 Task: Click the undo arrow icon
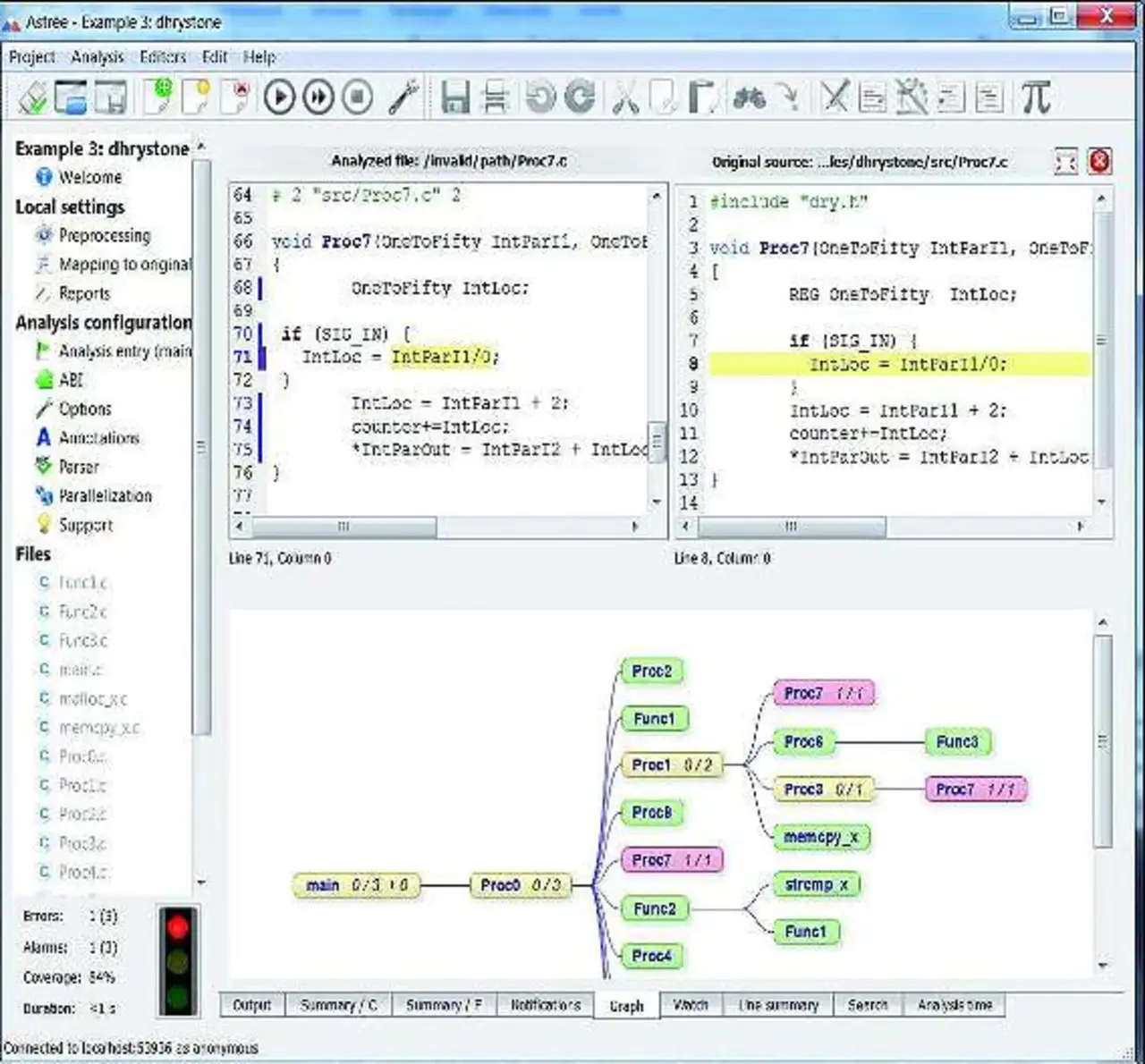click(539, 97)
